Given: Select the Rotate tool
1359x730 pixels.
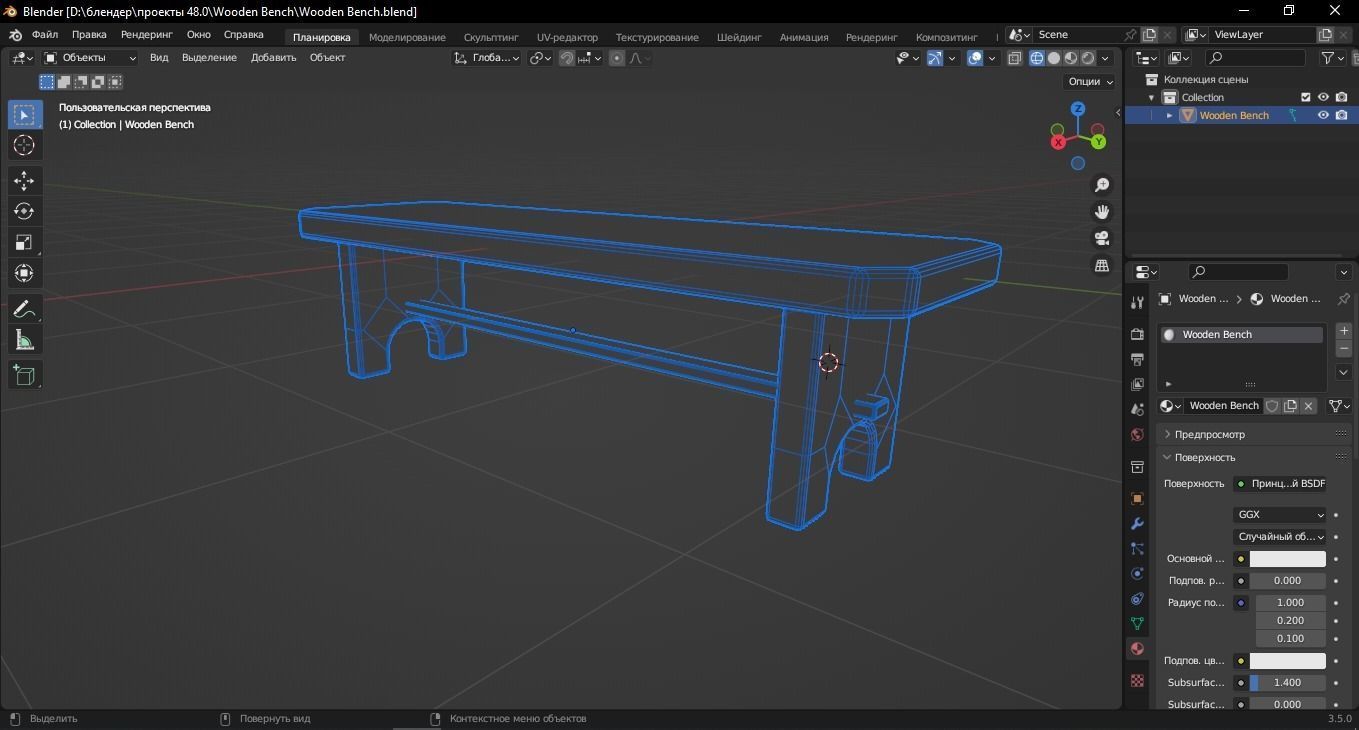Looking at the screenshot, I should click(24, 211).
